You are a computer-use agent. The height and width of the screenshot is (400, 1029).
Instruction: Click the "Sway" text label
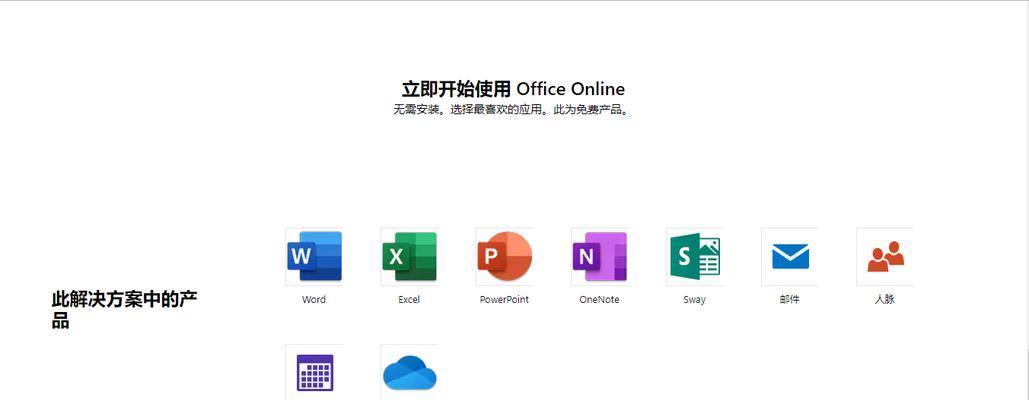click(x=694, y=300)
